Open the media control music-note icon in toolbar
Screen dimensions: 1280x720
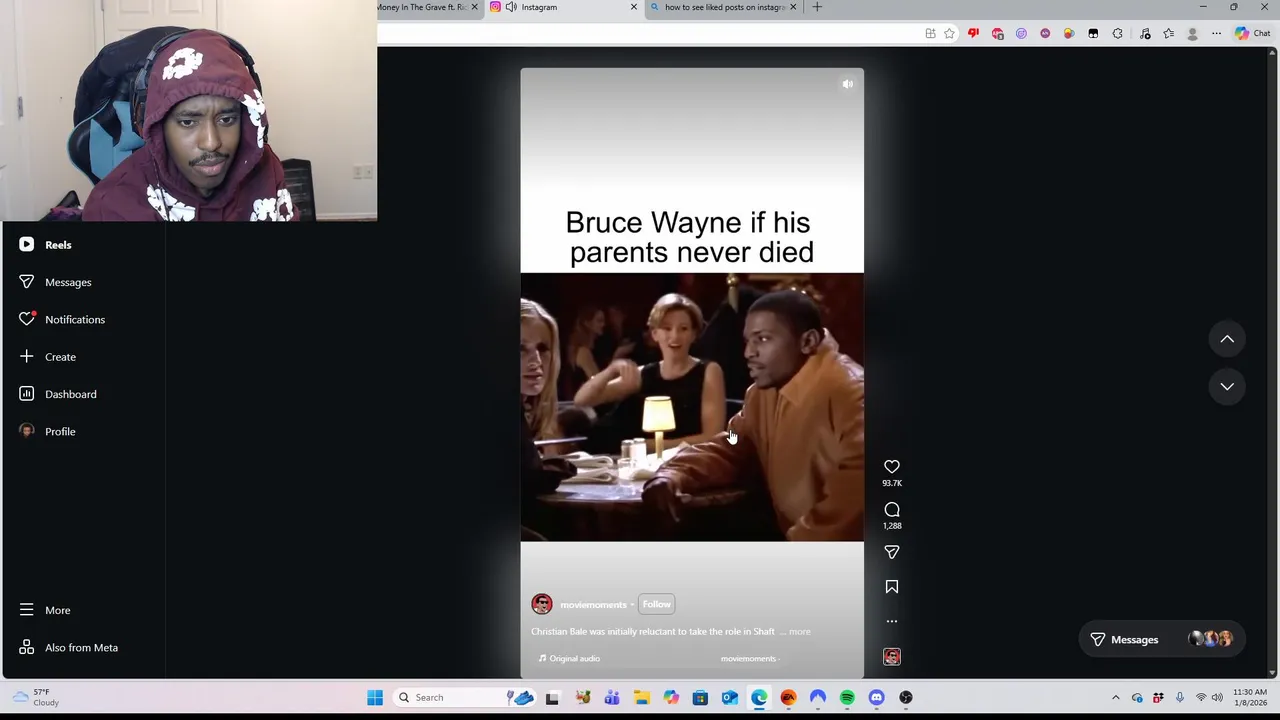pos(1145,33)
